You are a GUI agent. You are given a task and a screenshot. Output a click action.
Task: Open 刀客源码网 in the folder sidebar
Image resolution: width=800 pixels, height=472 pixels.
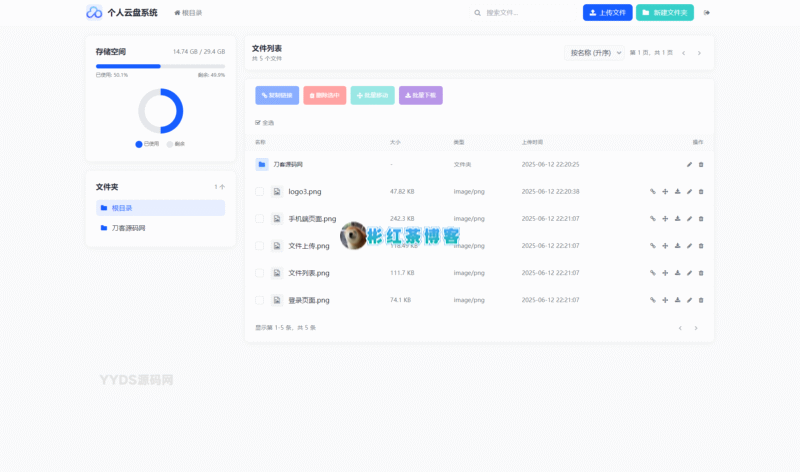[x=160, y=228]
